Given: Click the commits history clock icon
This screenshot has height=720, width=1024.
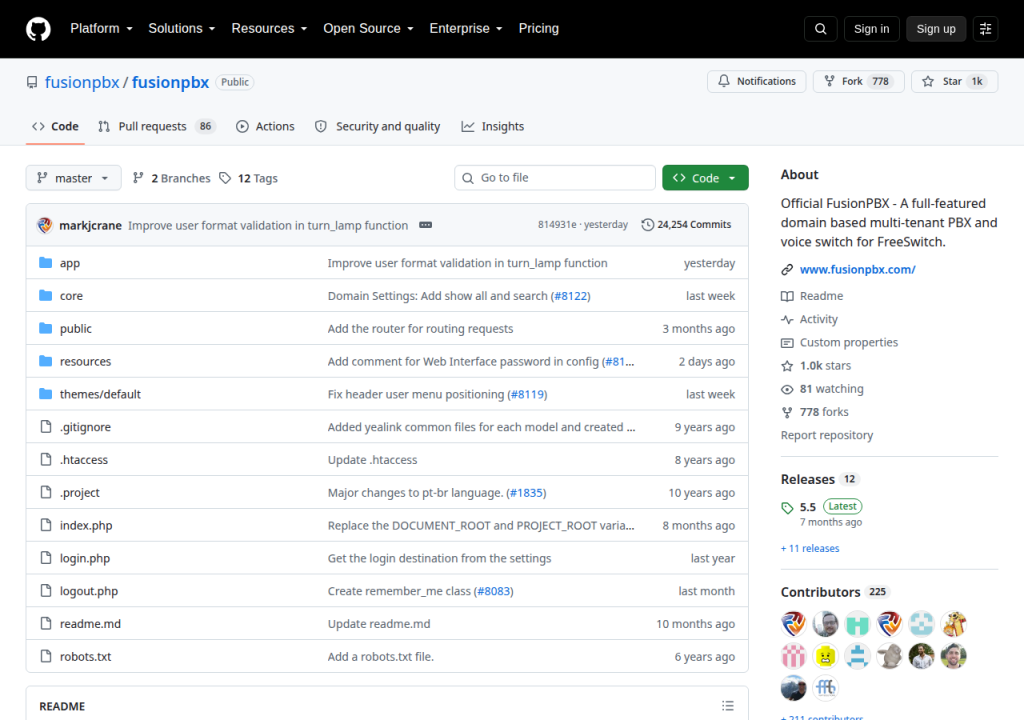Looking at the screenshot, I should pyautogui.click(x=647, y=225).
